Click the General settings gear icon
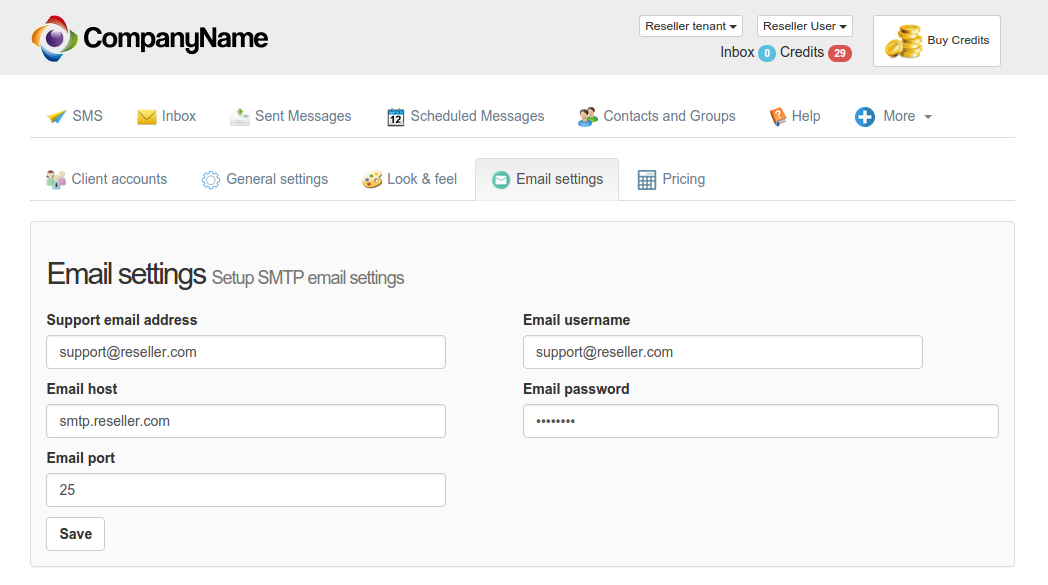This screenshot has height=585, width=1048. (x=210, y=180)
